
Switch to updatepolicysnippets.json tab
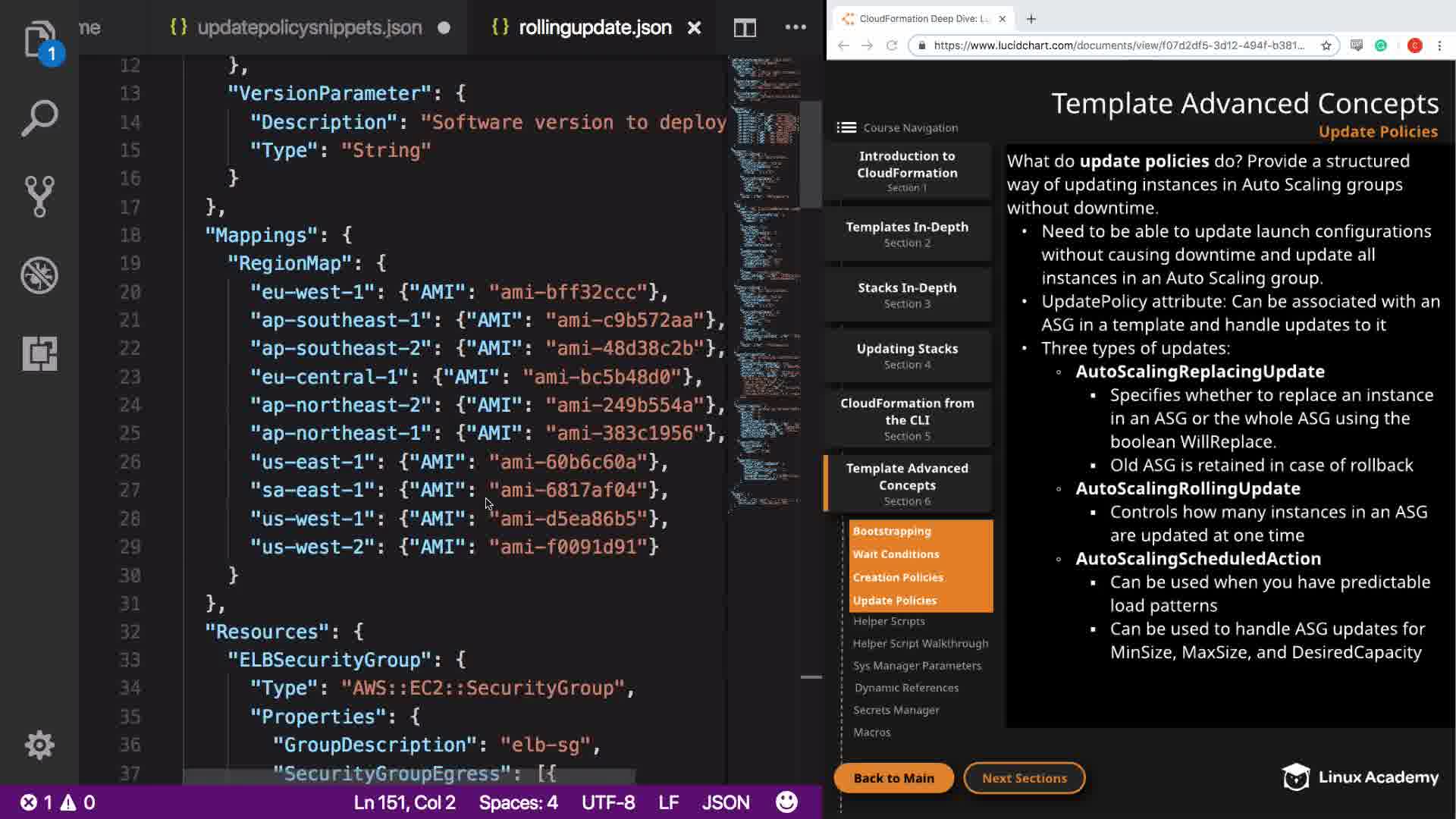309,28
